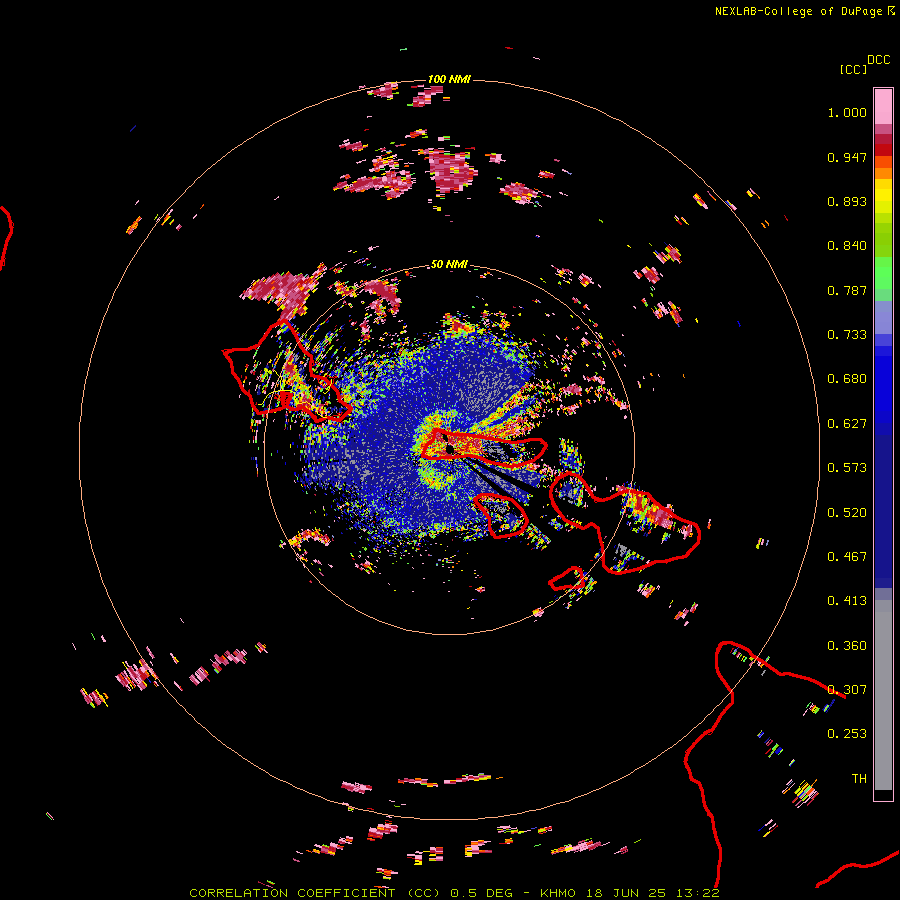Screen dimensions: 900x900
Task: Click the TH label on the color scale
Action: (859, 779)
